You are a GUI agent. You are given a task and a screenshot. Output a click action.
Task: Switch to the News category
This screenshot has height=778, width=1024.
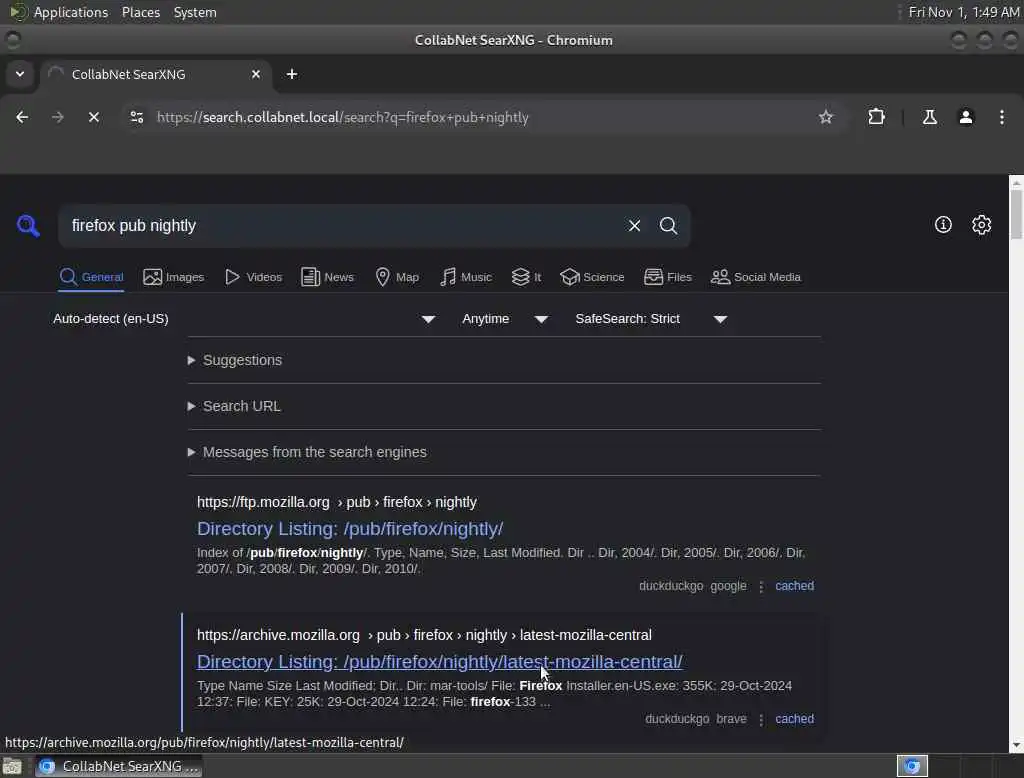(x=327, y=277)
